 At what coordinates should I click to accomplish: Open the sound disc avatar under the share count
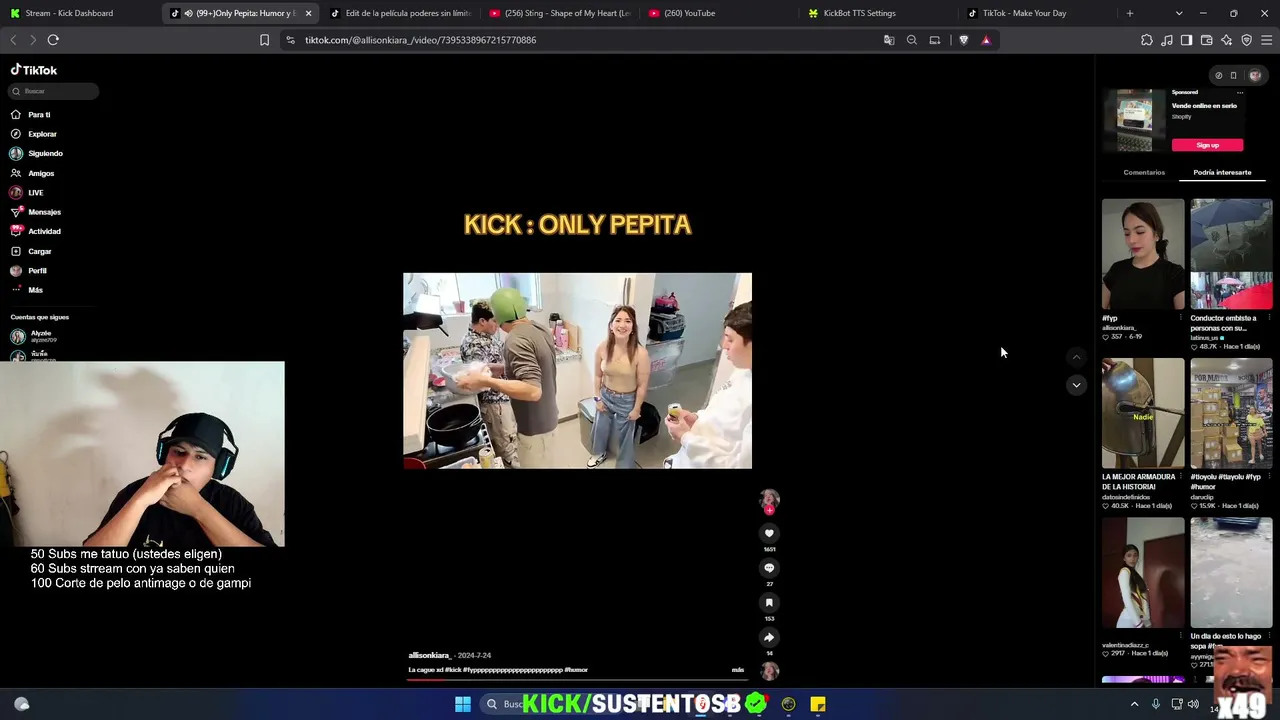tap(769, 671)
